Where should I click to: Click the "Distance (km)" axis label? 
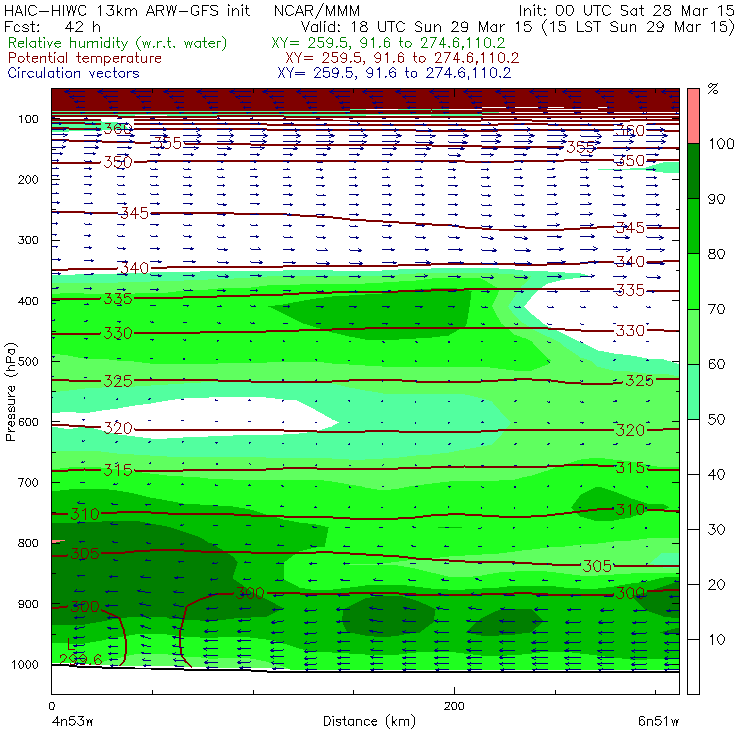[369, 721]
